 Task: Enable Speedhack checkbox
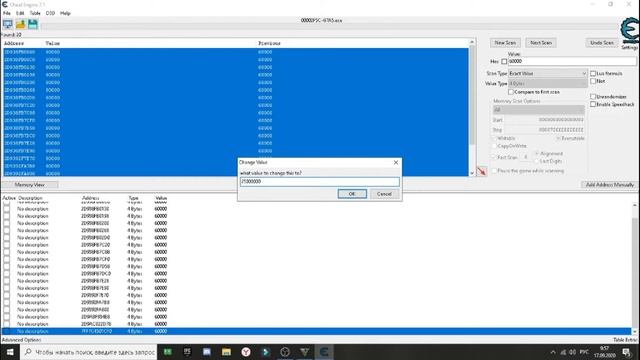pos(593,104)
